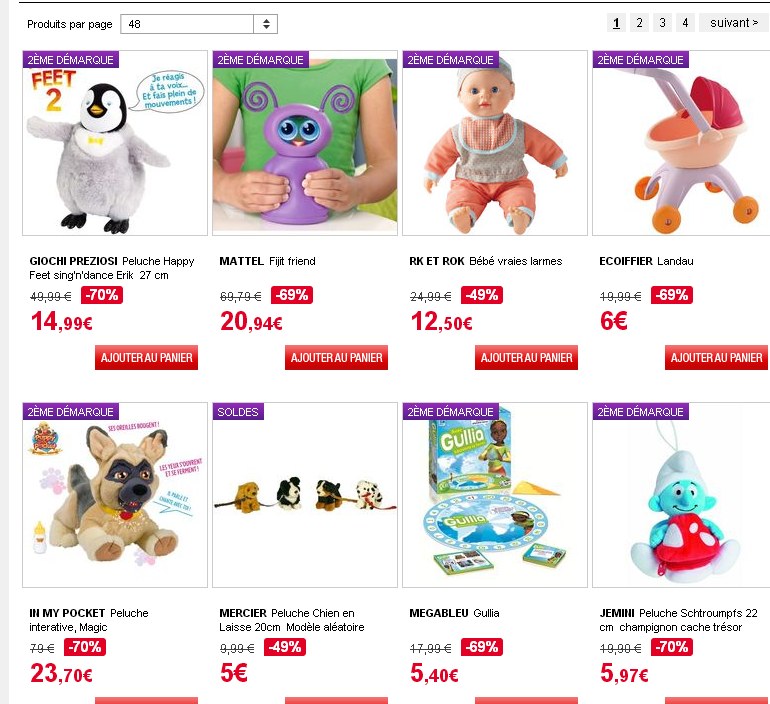Open the Schtroumpfs mushroom plush image
Image resolution: width=770 pixels, height=704 pixels.
pyautogui.click(x=682, y=495)
